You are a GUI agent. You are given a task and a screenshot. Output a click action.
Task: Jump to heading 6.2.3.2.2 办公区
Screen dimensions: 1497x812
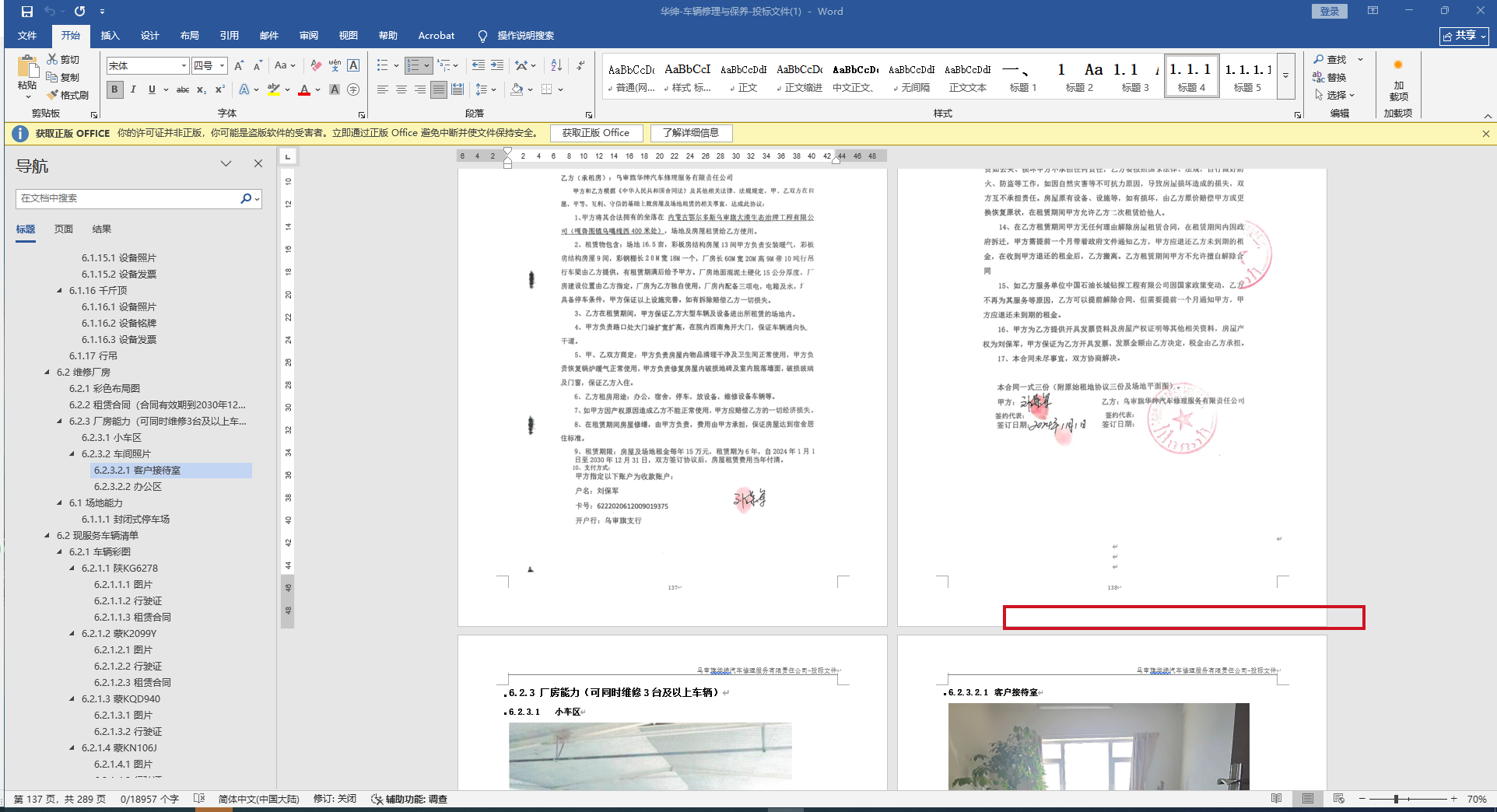pos(128,487)
